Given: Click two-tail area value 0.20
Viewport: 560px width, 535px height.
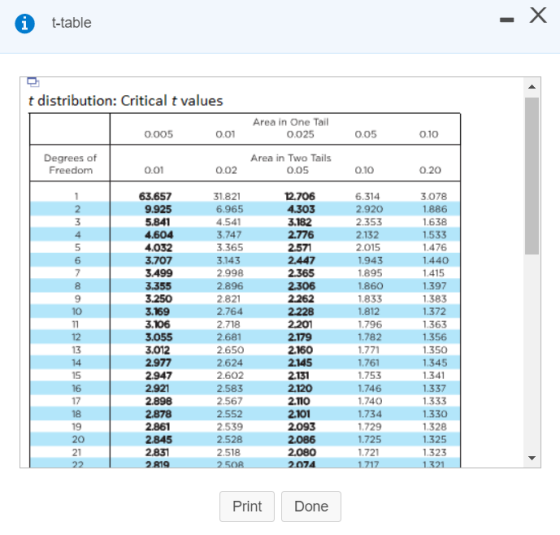Looking at the screenshot, I should click(430, 170).
